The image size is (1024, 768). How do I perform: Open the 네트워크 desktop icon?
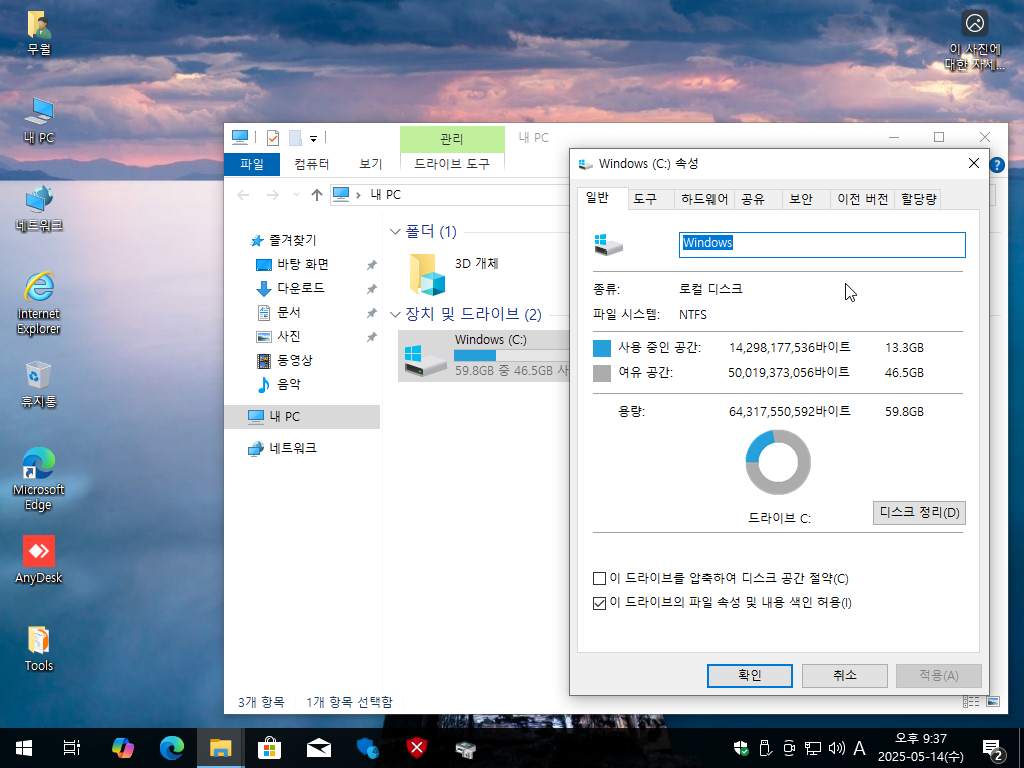pos(39,209)
